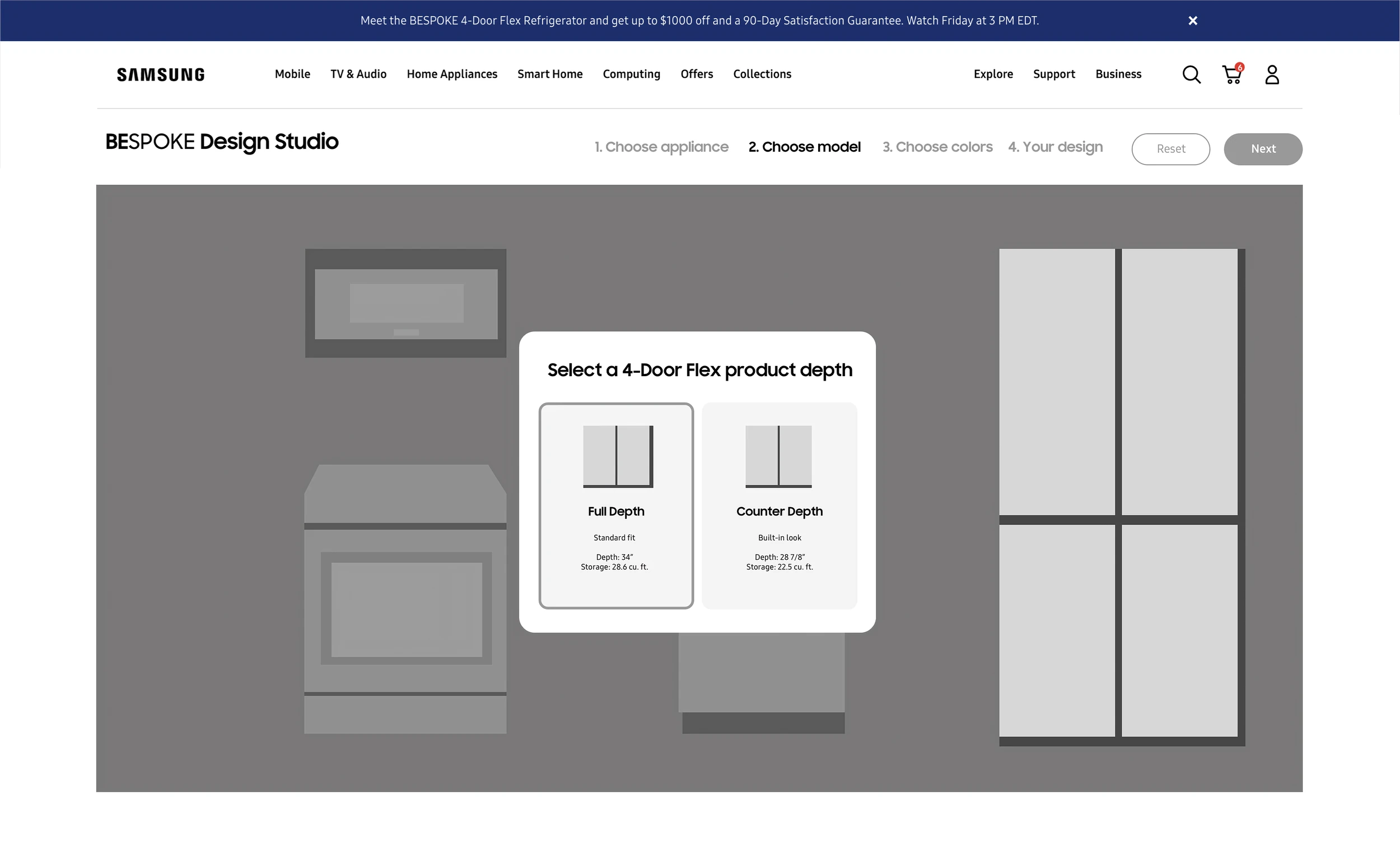Click the 'Built-in look' text
Viewport: 1400px width, 867px height.
(780, 538)
